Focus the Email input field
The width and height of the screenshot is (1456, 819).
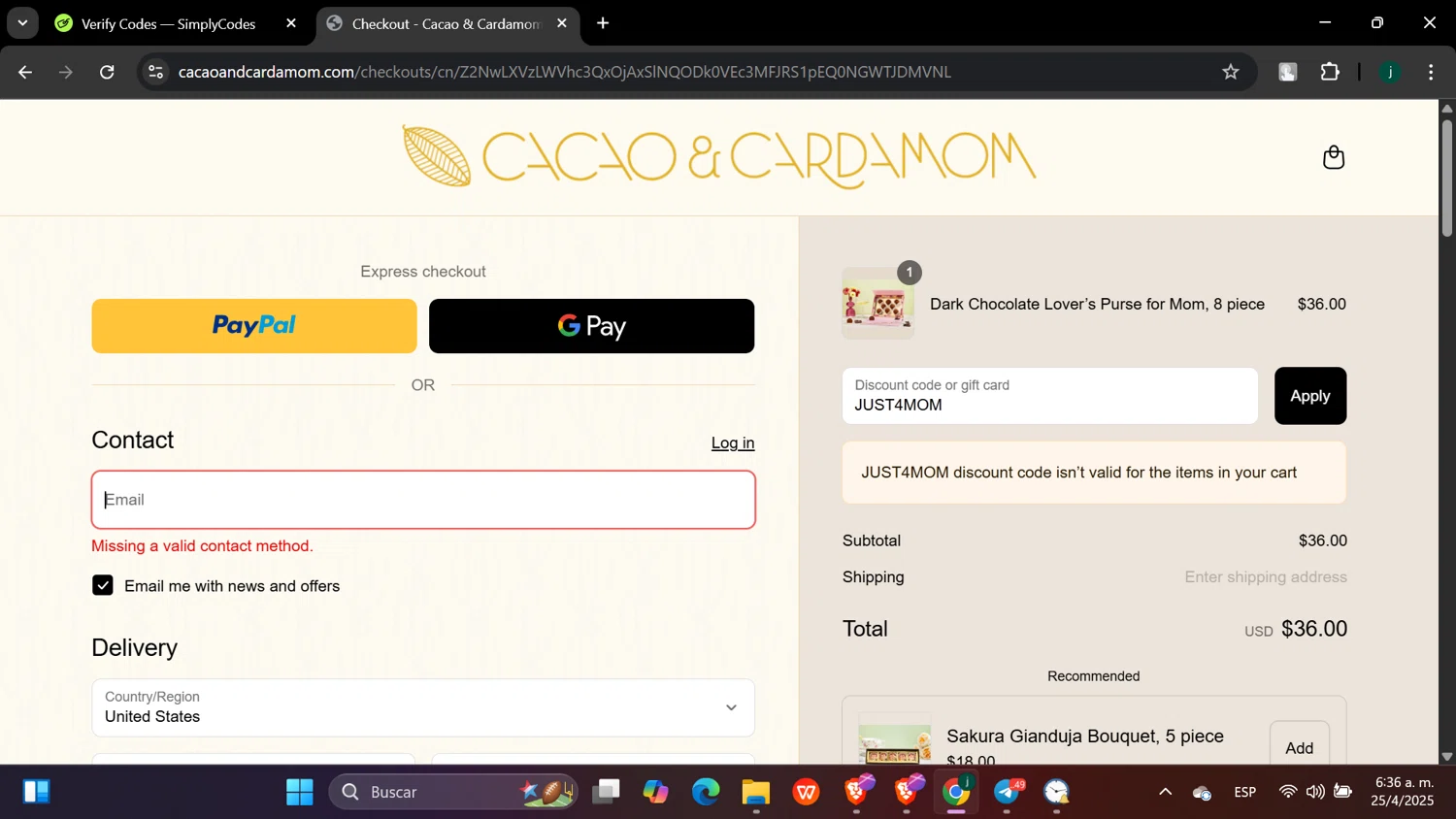(423, 500)
